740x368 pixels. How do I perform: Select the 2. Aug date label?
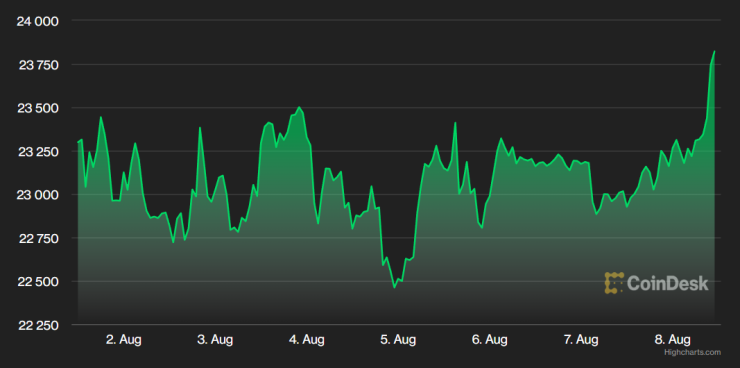[124, 339]
